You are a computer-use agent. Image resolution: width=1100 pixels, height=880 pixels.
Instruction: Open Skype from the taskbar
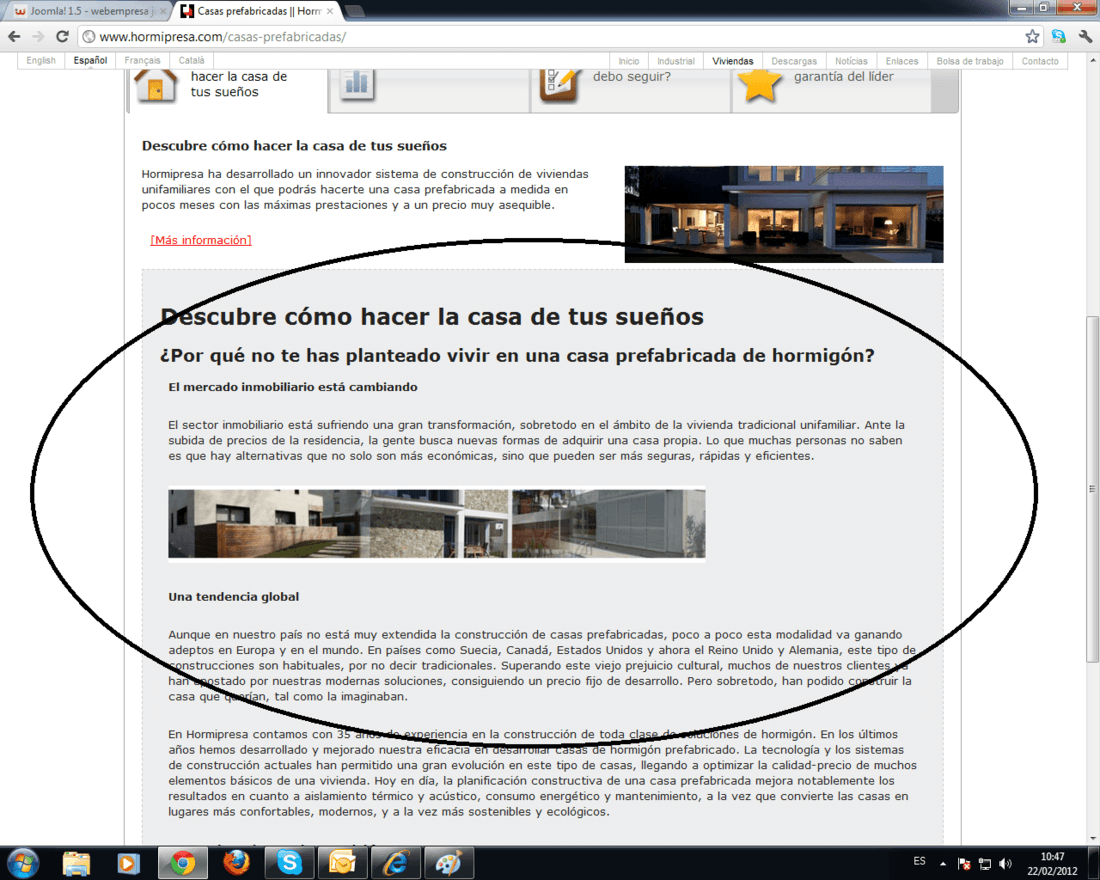288,863
